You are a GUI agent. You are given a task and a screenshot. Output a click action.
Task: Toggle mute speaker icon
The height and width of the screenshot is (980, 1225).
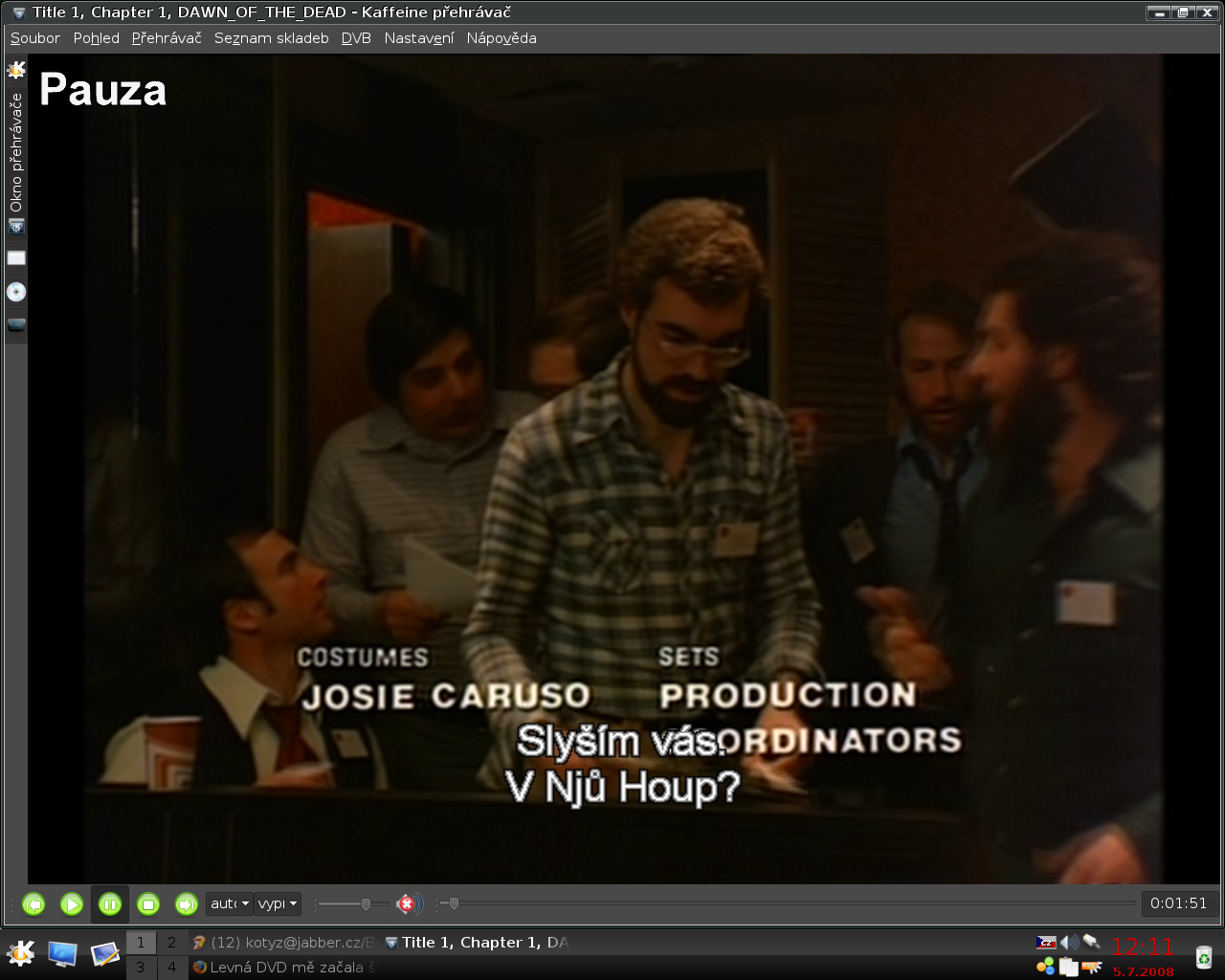[409, 903]
